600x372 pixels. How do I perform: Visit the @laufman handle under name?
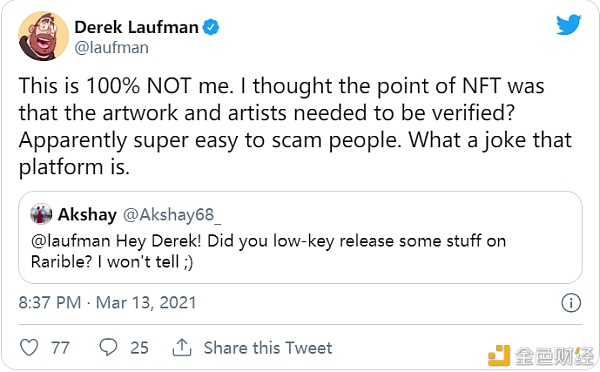click(x=111, y=48)
